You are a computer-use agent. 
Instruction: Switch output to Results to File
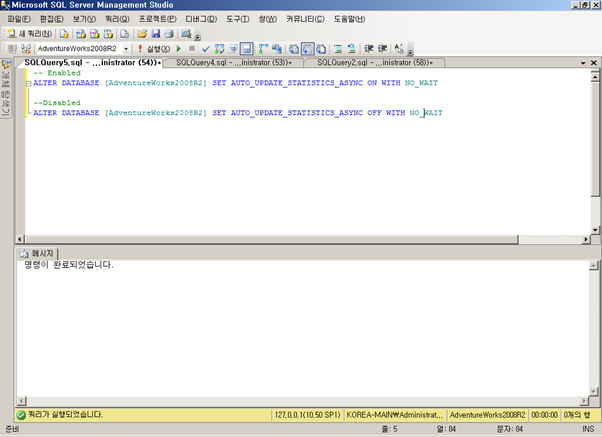(x=321, y=49)
